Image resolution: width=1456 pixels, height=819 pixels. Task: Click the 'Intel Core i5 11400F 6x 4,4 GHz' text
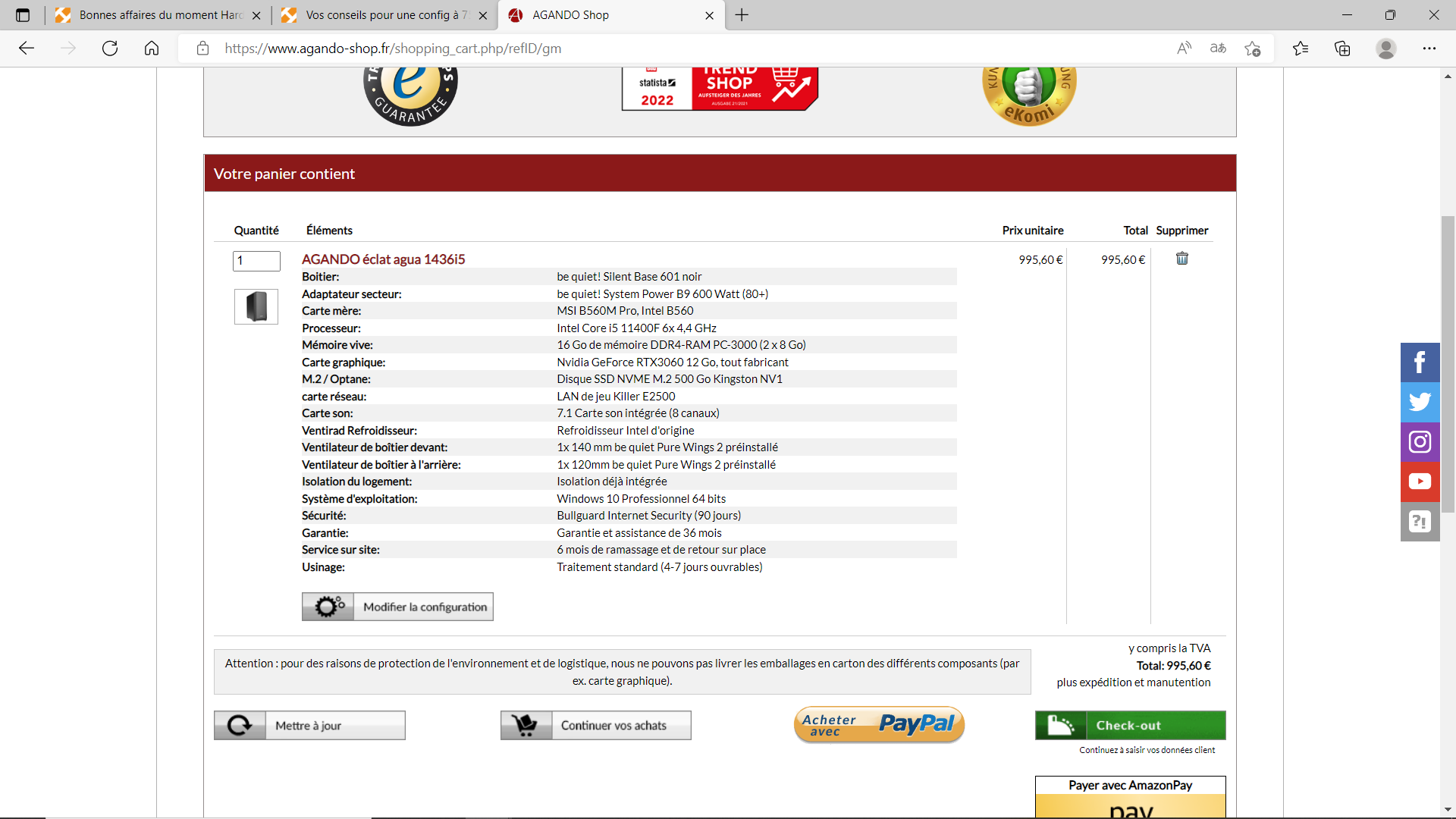(636, 328)
